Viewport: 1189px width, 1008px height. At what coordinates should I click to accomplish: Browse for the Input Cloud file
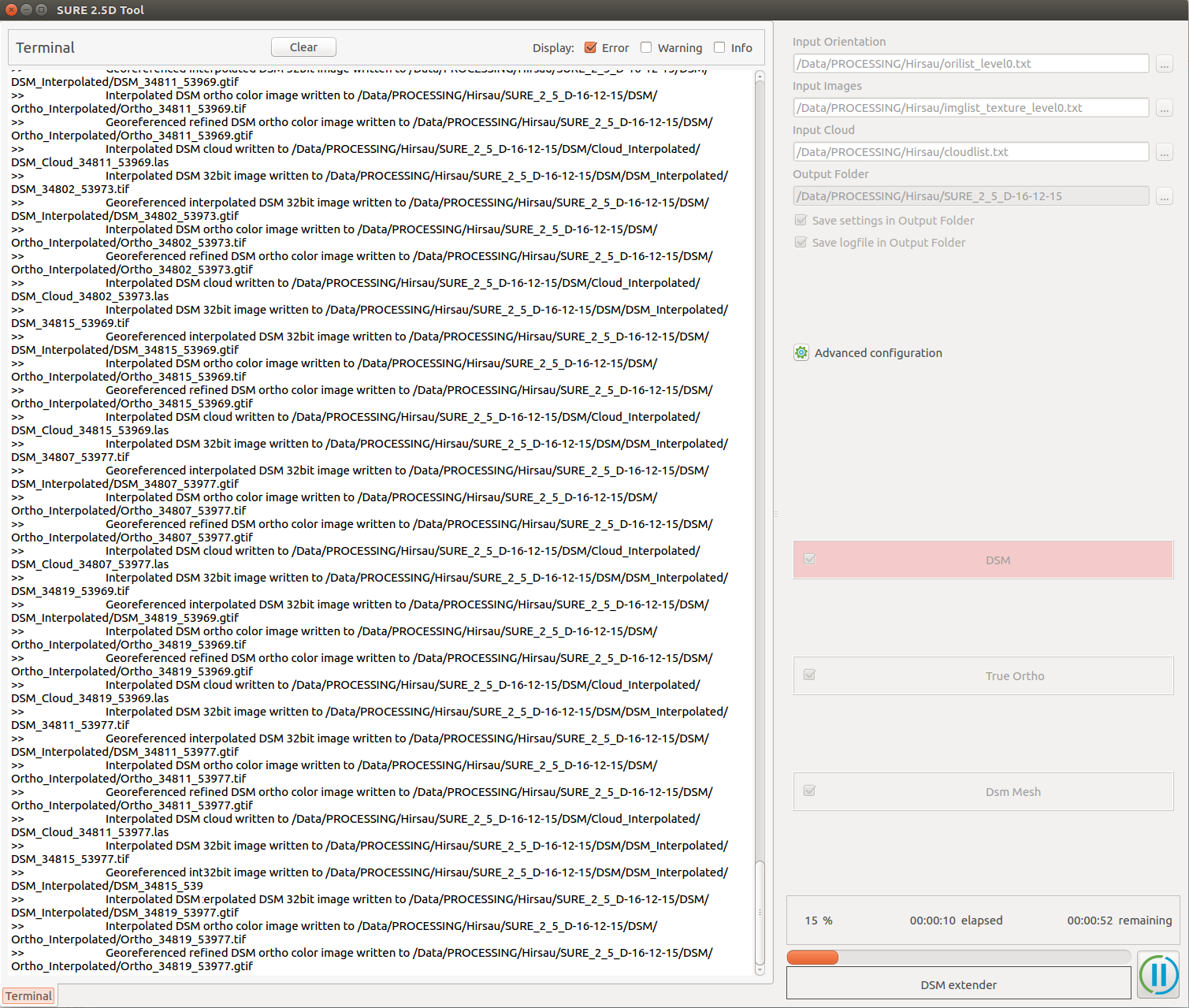click(x=1165, y=152)
